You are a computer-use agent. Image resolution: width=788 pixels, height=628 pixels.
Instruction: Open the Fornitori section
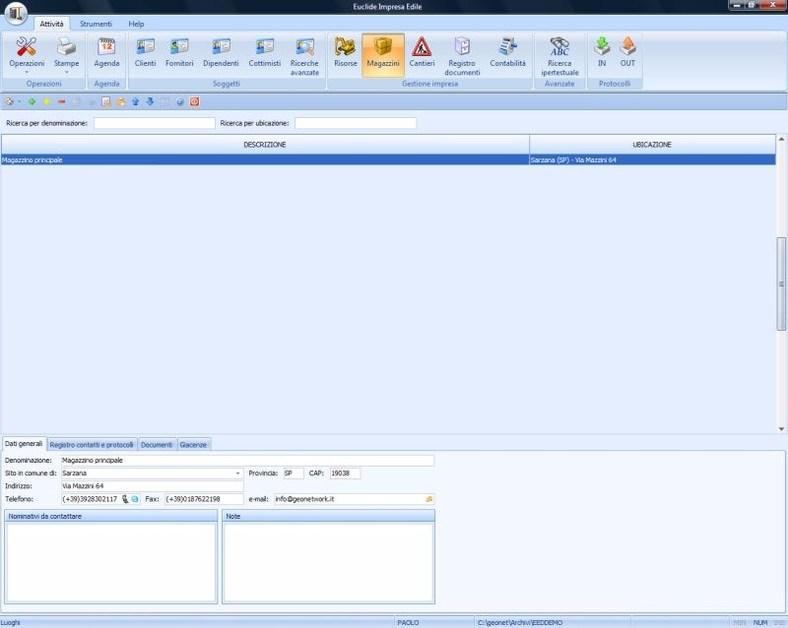(179, 52)
